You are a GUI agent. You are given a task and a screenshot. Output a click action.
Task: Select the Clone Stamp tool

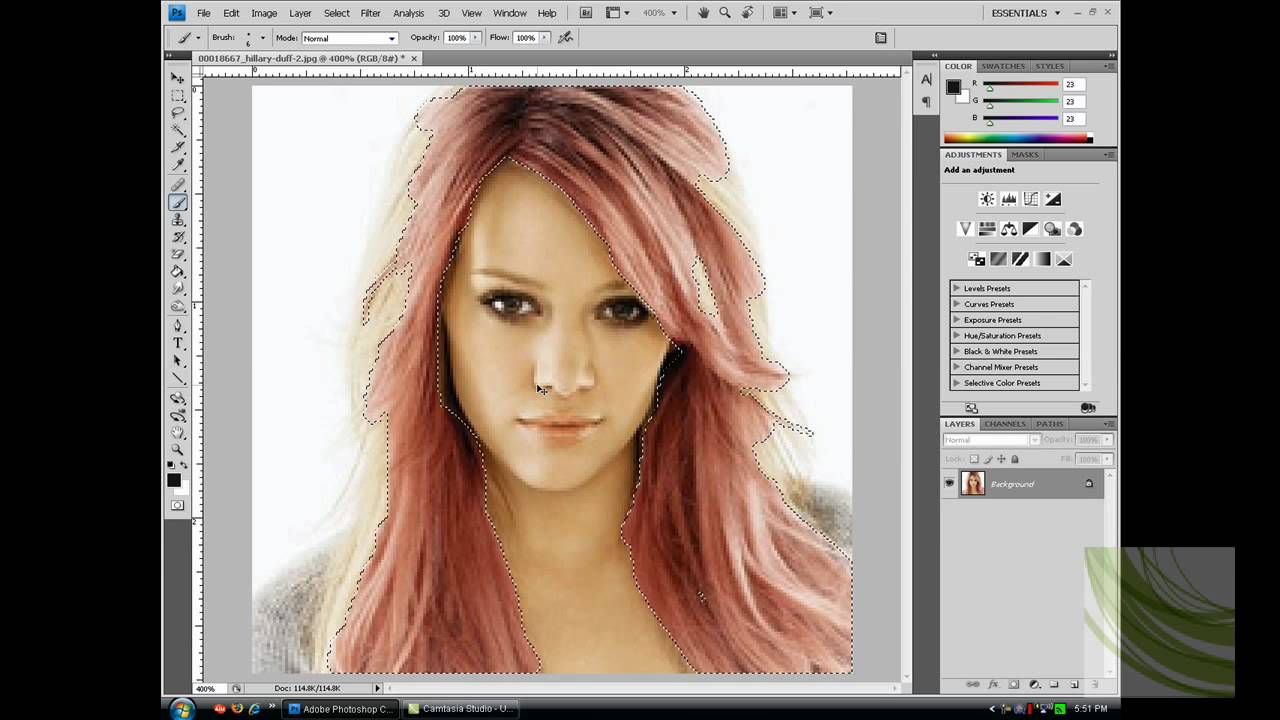(178, 220)
